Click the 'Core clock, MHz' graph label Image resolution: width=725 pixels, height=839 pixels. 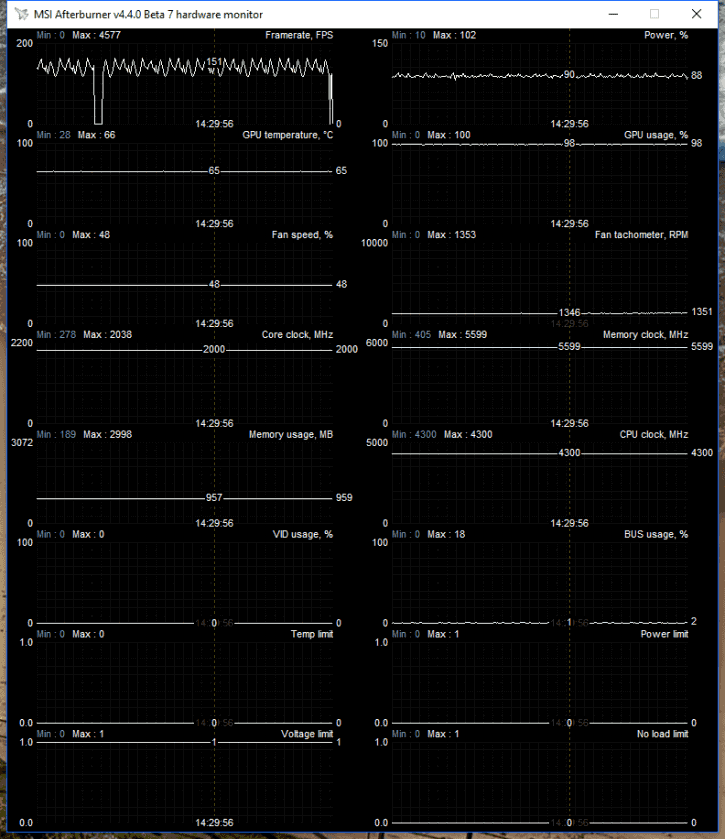(297, 335)
